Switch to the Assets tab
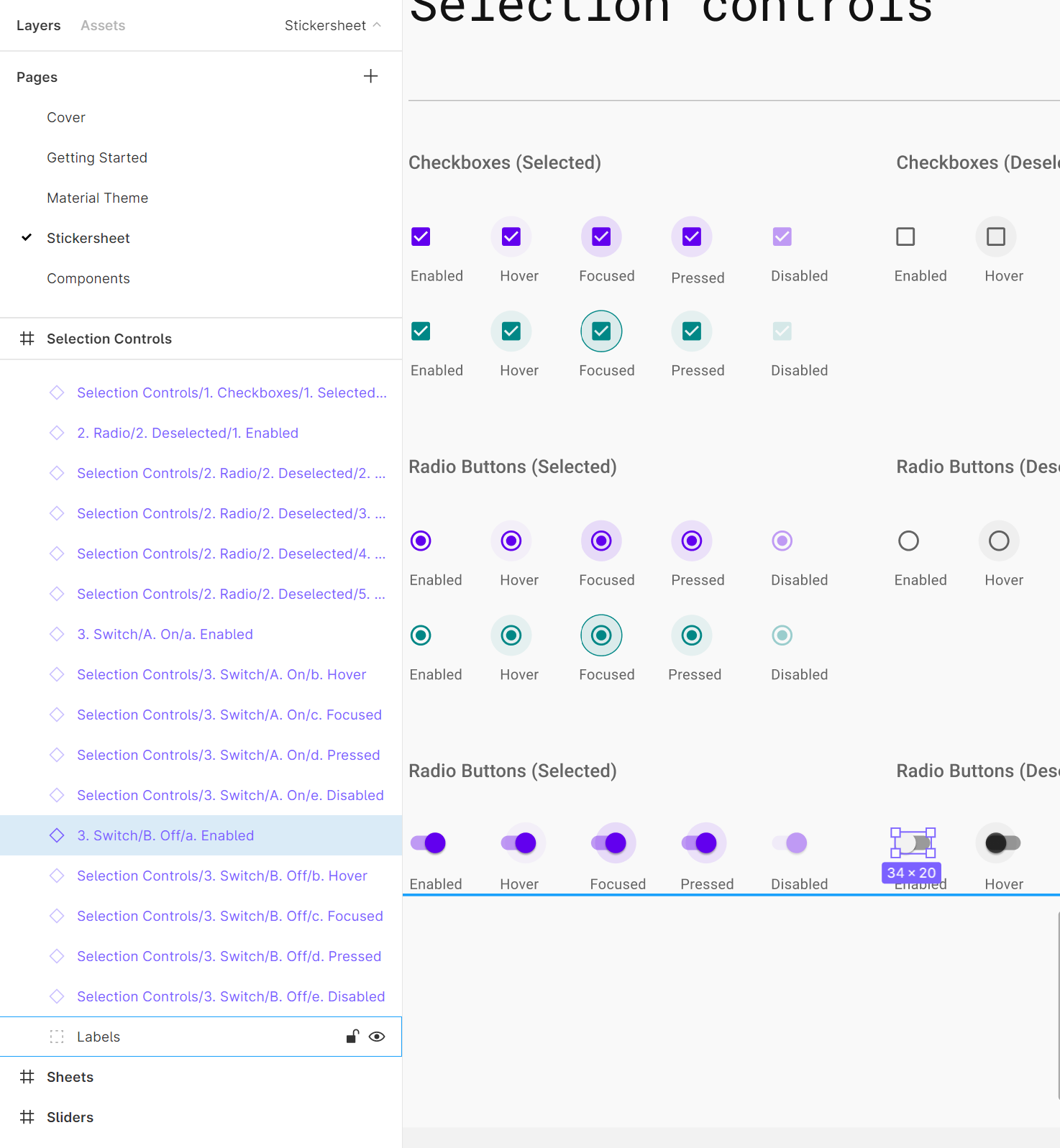1060x1148 pixels. (103, 25)
